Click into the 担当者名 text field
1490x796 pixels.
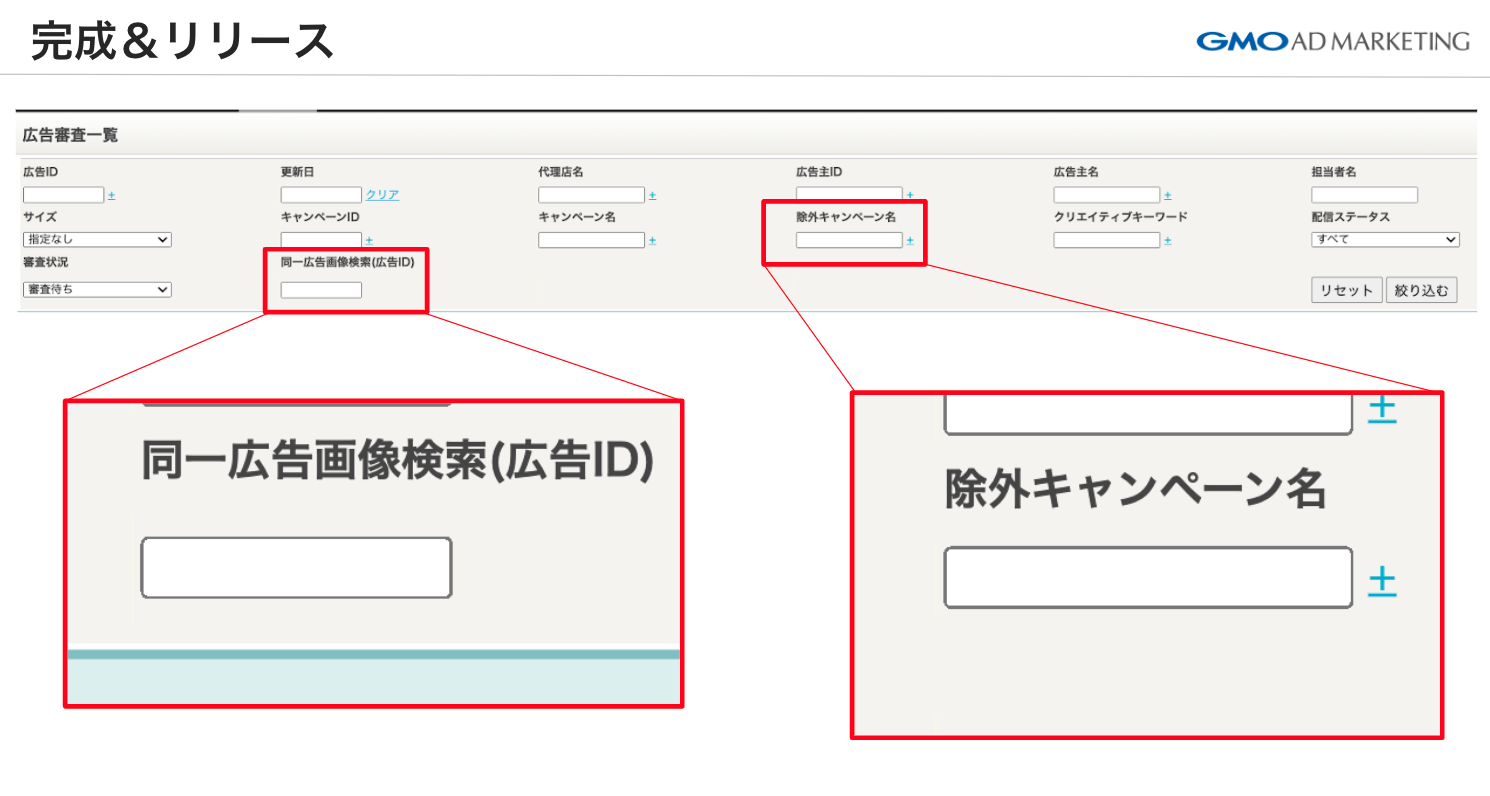1364,195
